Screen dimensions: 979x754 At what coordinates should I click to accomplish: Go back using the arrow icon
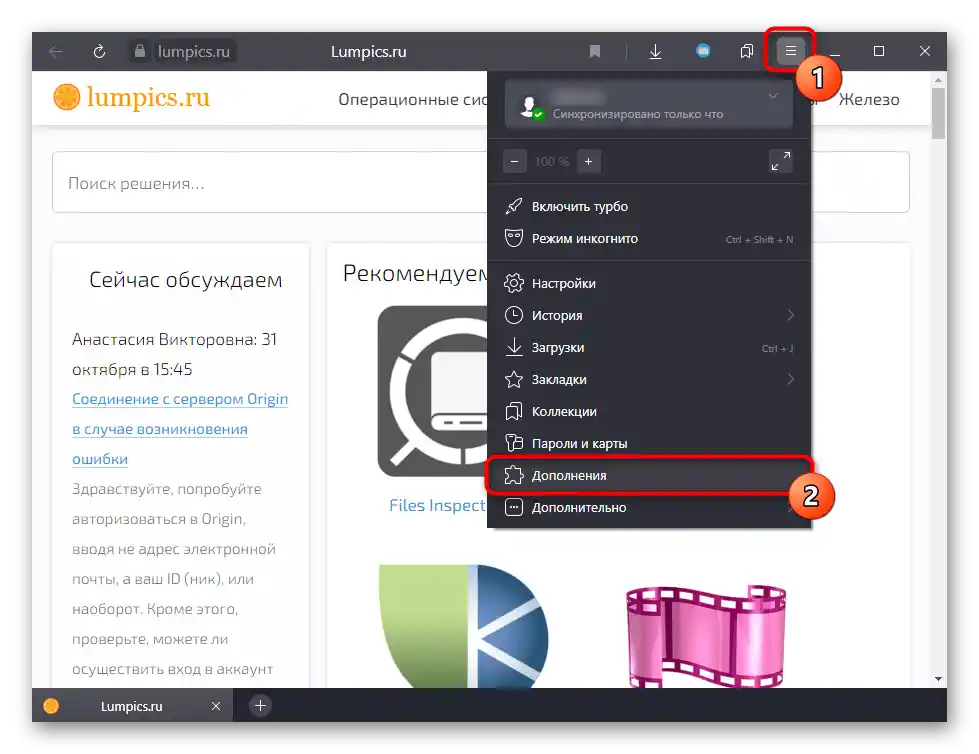point(56,51)
